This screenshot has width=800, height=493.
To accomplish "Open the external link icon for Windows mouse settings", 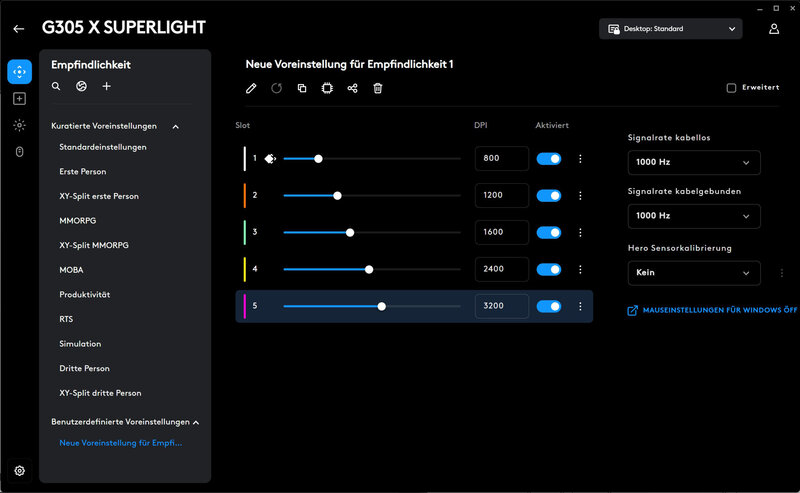I will (x=632, y=310).
